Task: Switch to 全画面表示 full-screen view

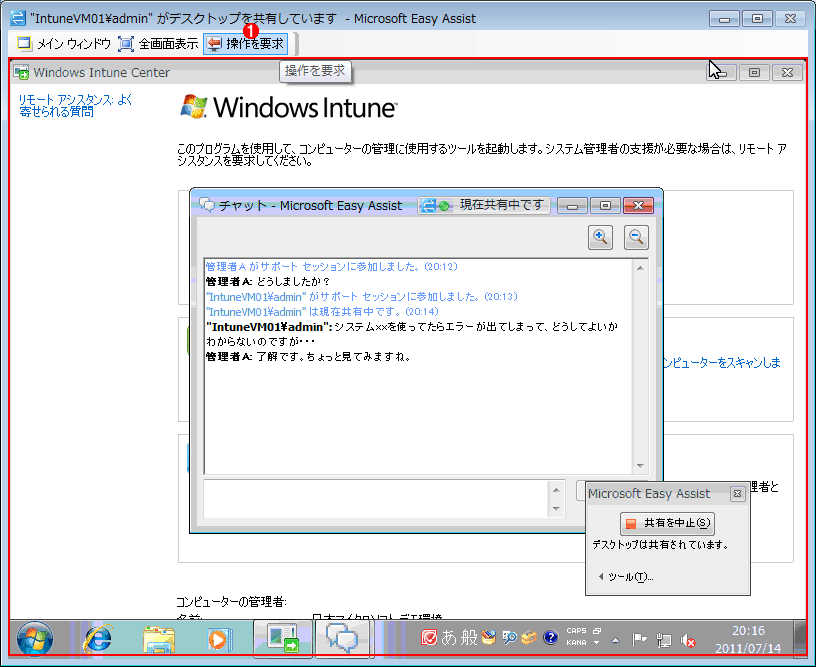Action: (158, 44)
